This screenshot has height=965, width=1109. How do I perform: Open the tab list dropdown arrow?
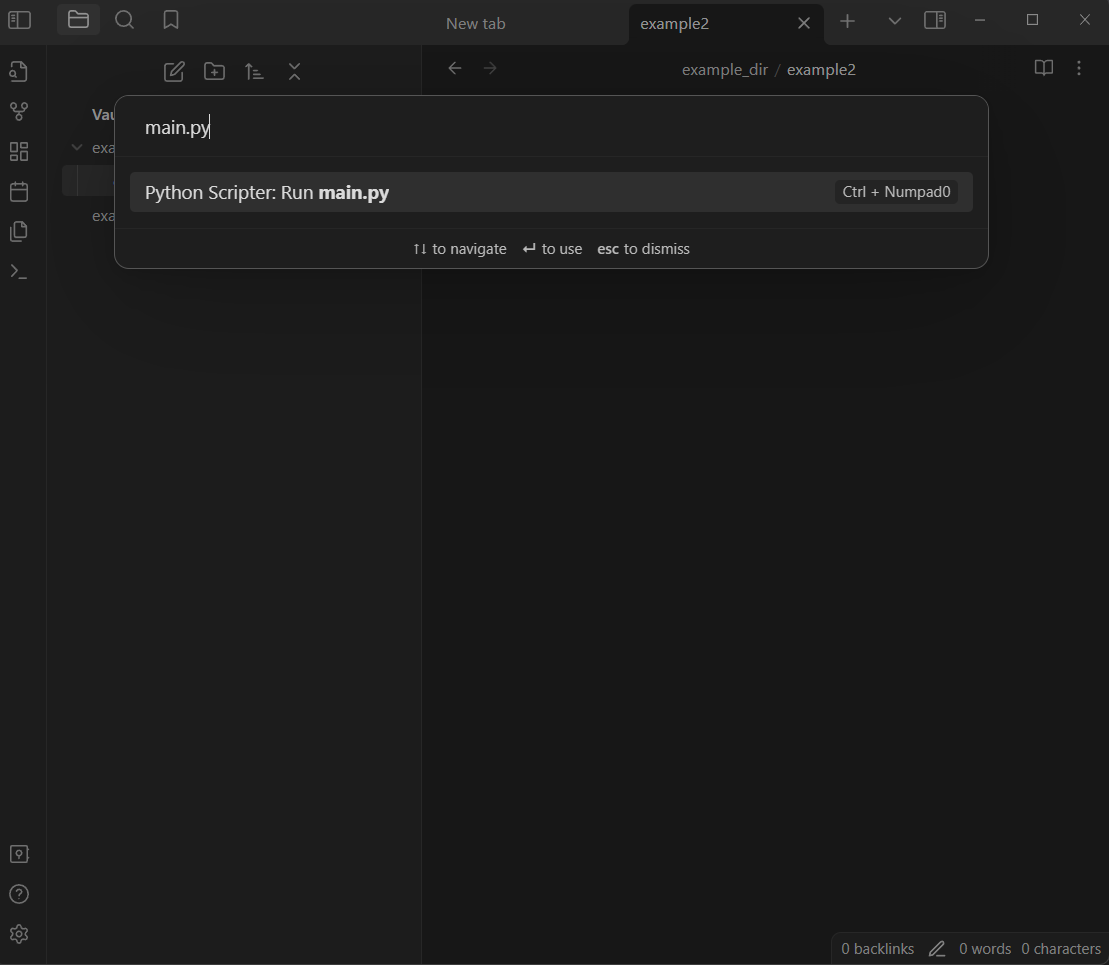pos(895,21)
